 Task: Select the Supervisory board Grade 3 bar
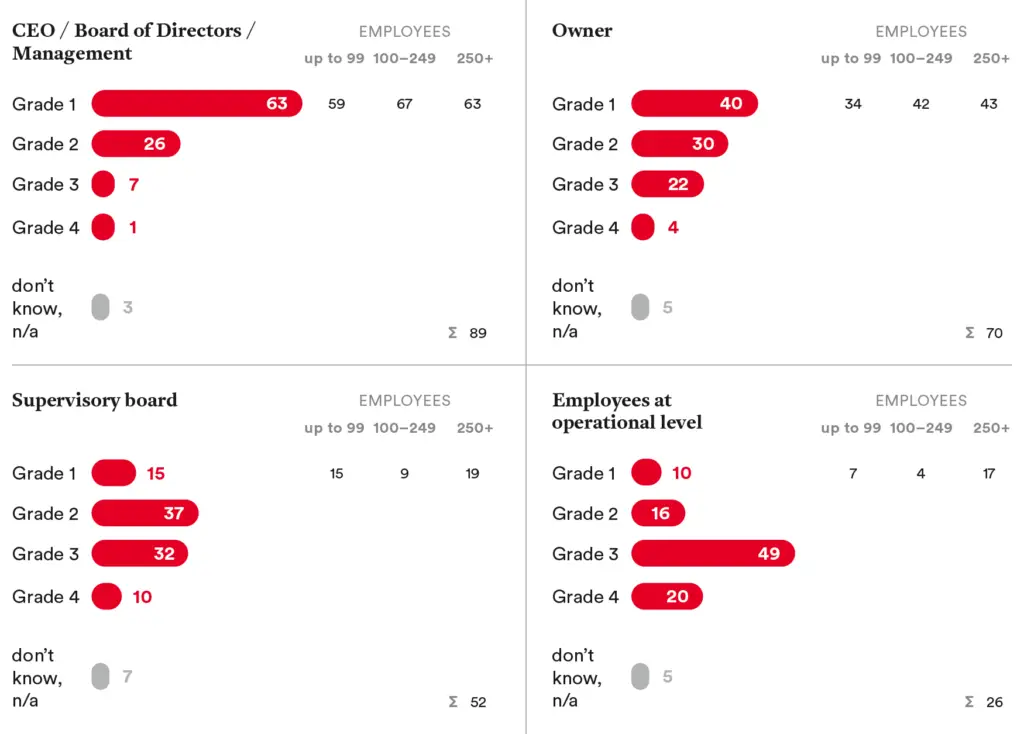[139, 554]
